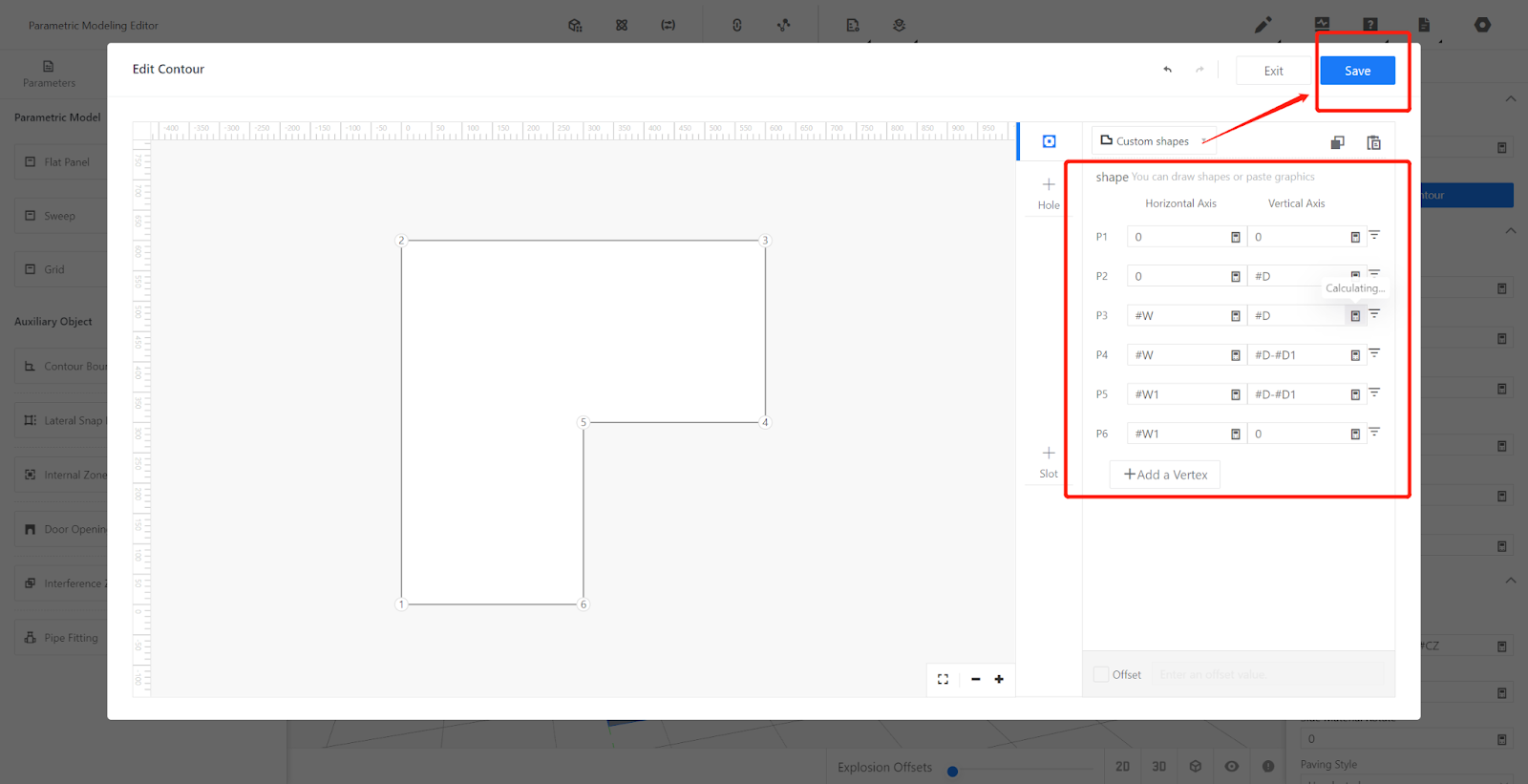
Task: Open the P6 row options menu
Action: click(x=1374, y=433)
